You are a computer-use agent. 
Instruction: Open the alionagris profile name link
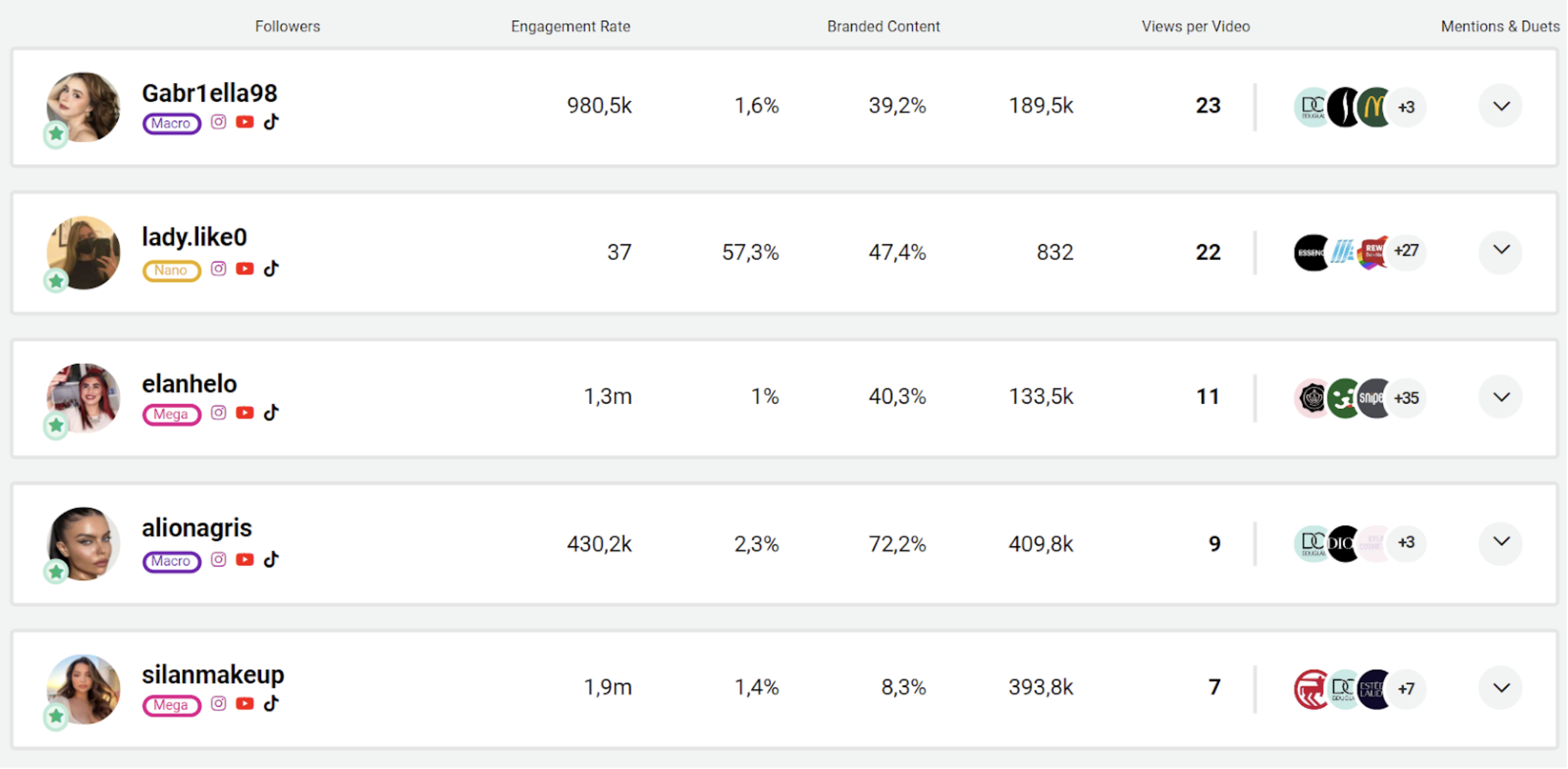pos(197,529)
